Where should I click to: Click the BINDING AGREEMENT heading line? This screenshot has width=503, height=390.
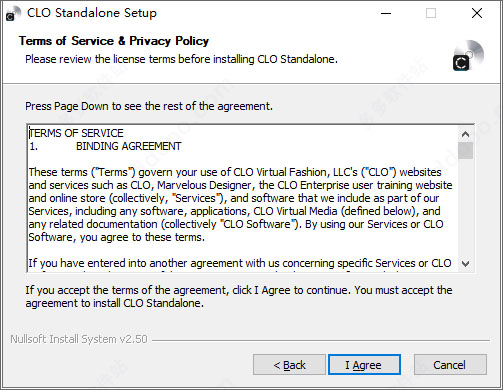(129, 146)
